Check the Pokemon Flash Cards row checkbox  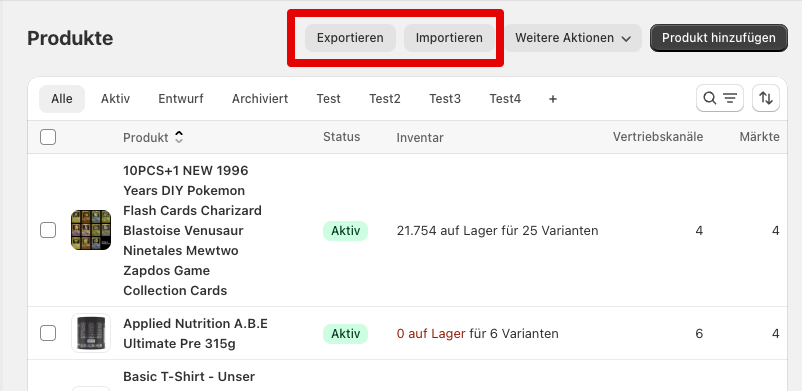48,230
